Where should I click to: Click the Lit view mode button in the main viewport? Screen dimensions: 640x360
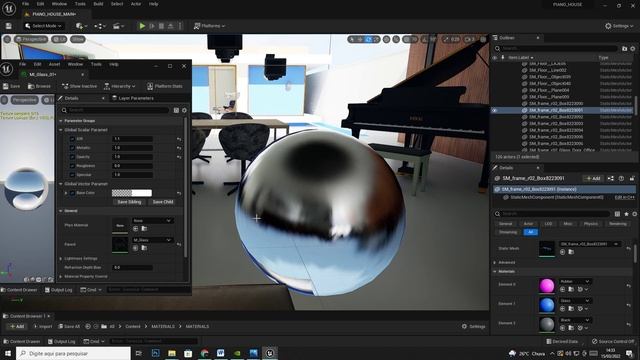(60, 39)
